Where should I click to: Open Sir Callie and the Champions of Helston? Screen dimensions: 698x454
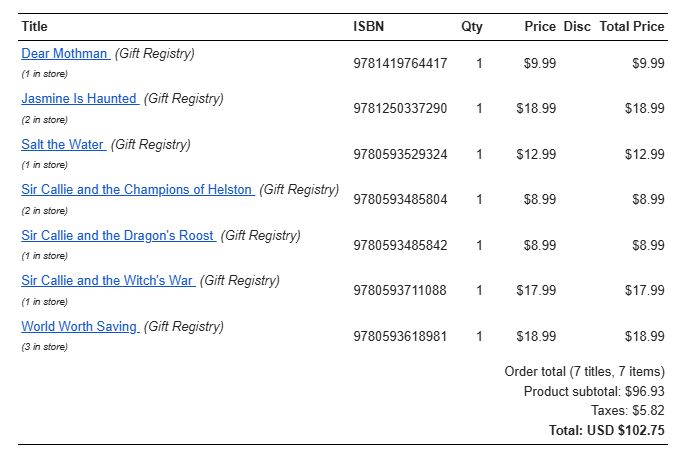pos(138,190)
